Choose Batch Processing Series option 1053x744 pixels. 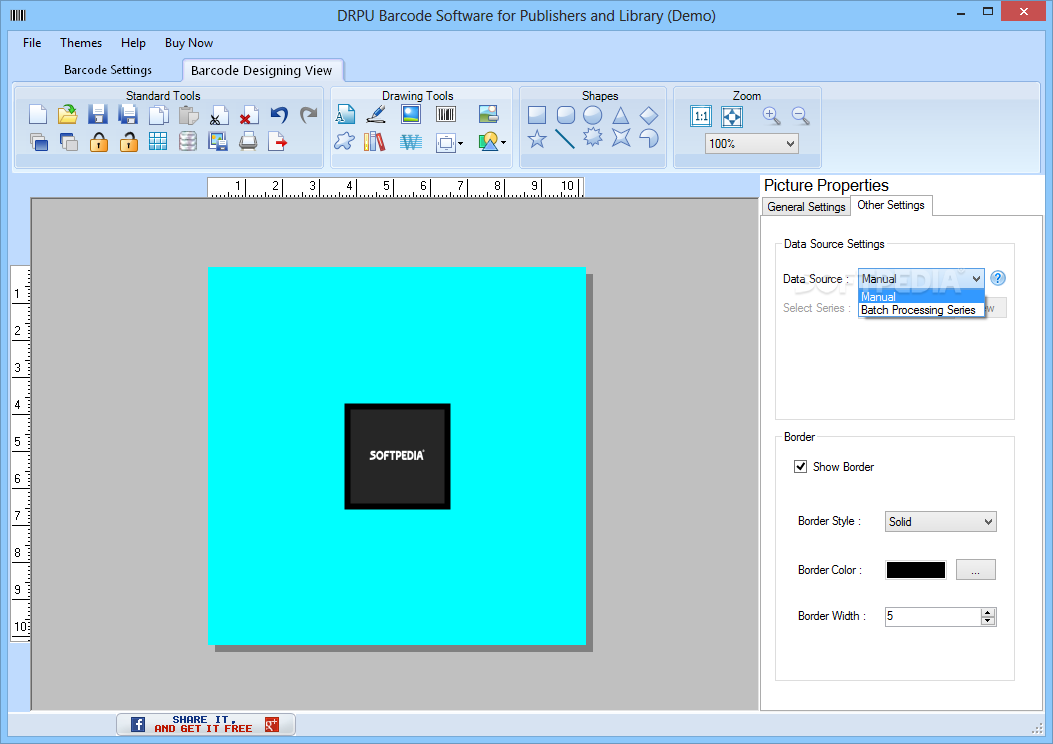[x=921, y=310]
